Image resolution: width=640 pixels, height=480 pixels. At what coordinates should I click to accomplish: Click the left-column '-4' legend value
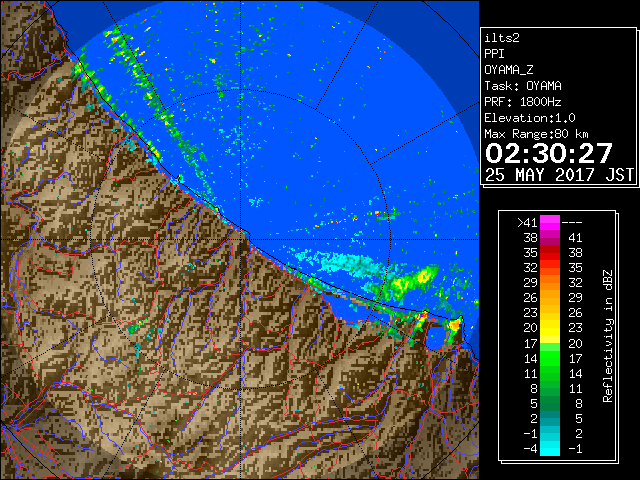531,449
